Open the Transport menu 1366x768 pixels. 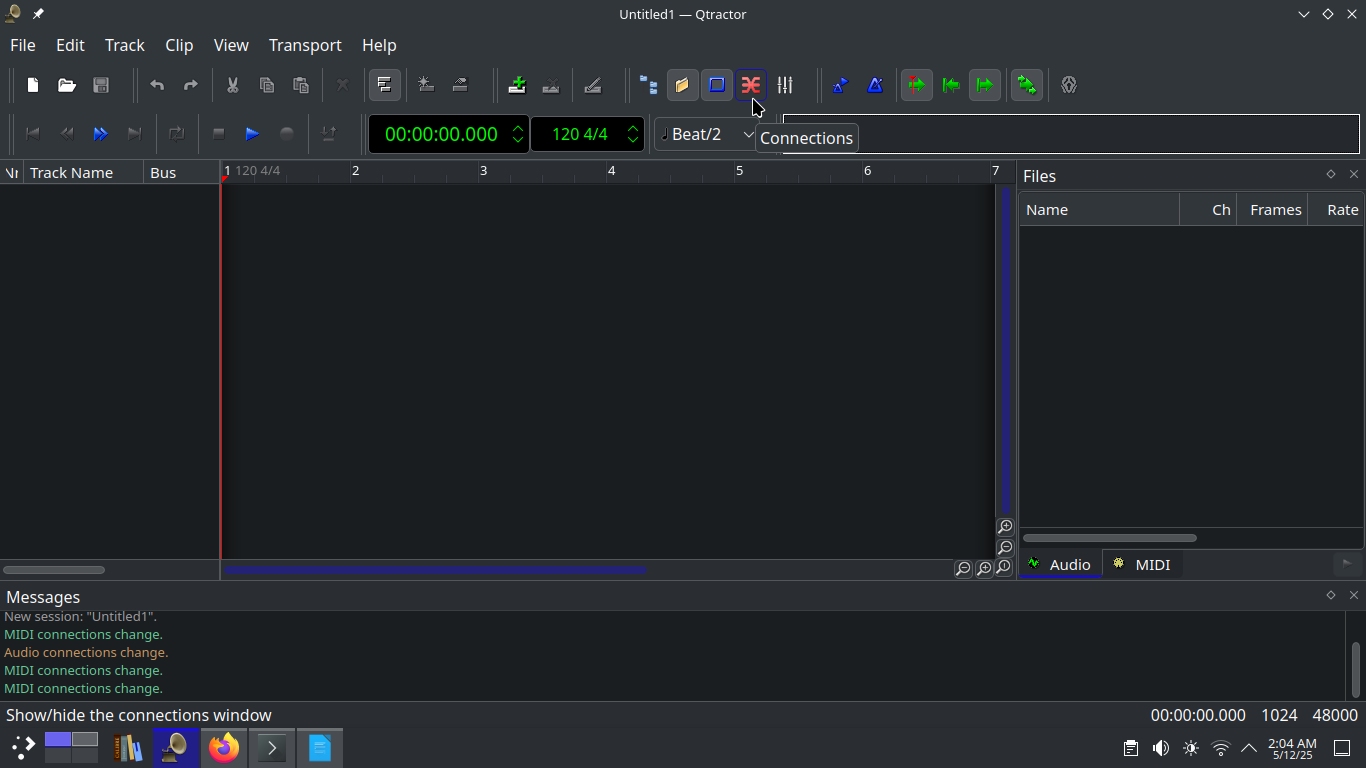[x=305, y=45]
